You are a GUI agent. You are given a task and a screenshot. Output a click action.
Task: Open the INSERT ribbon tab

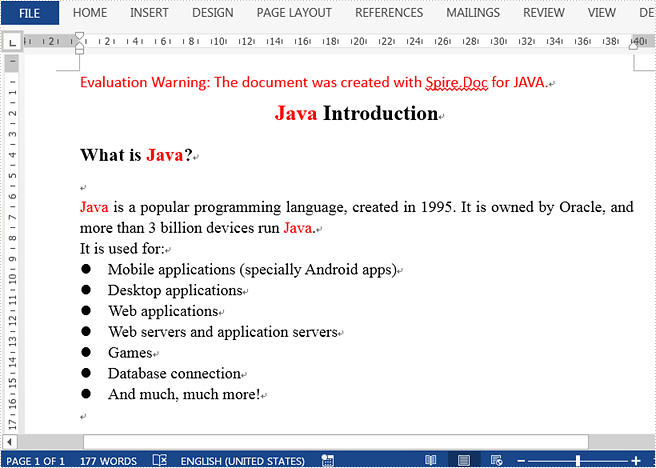click(x=149, y=13)
